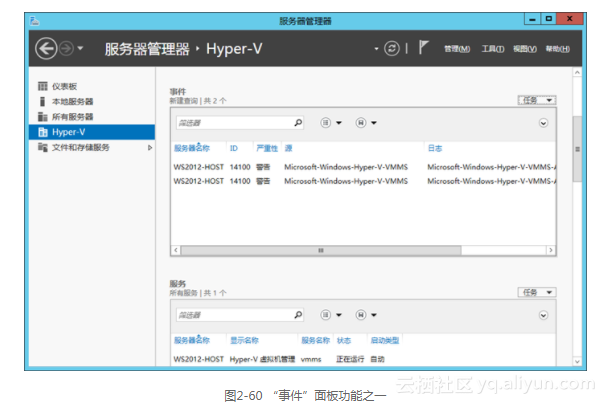Click the 仪表板 dashboard icon
This screenshot has width=606, height=405.
pyautogui.click(x=43, y=86)
